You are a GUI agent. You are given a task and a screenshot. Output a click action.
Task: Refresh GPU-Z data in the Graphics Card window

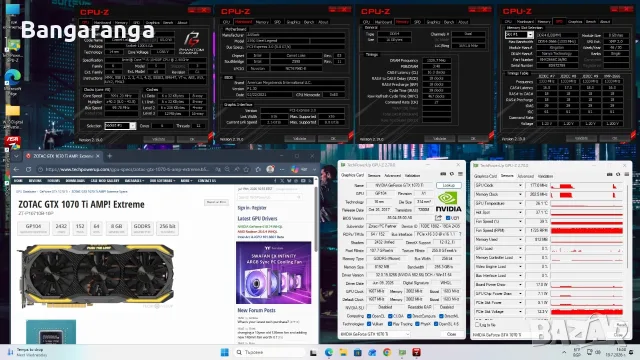pos(452,174)
